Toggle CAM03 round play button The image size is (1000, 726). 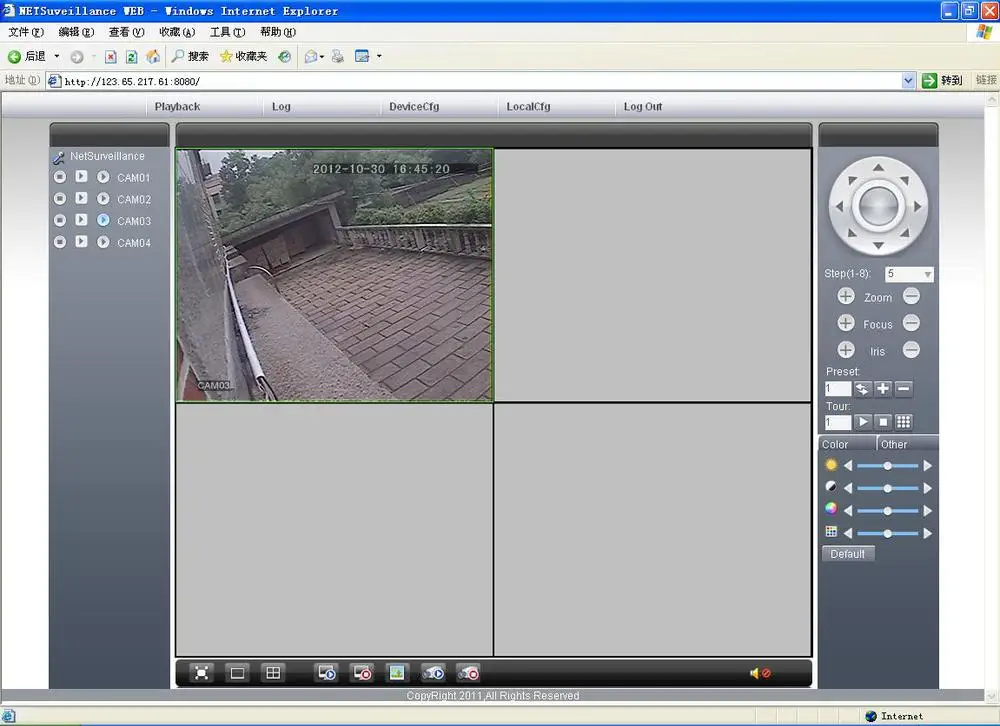coord(103,220)
